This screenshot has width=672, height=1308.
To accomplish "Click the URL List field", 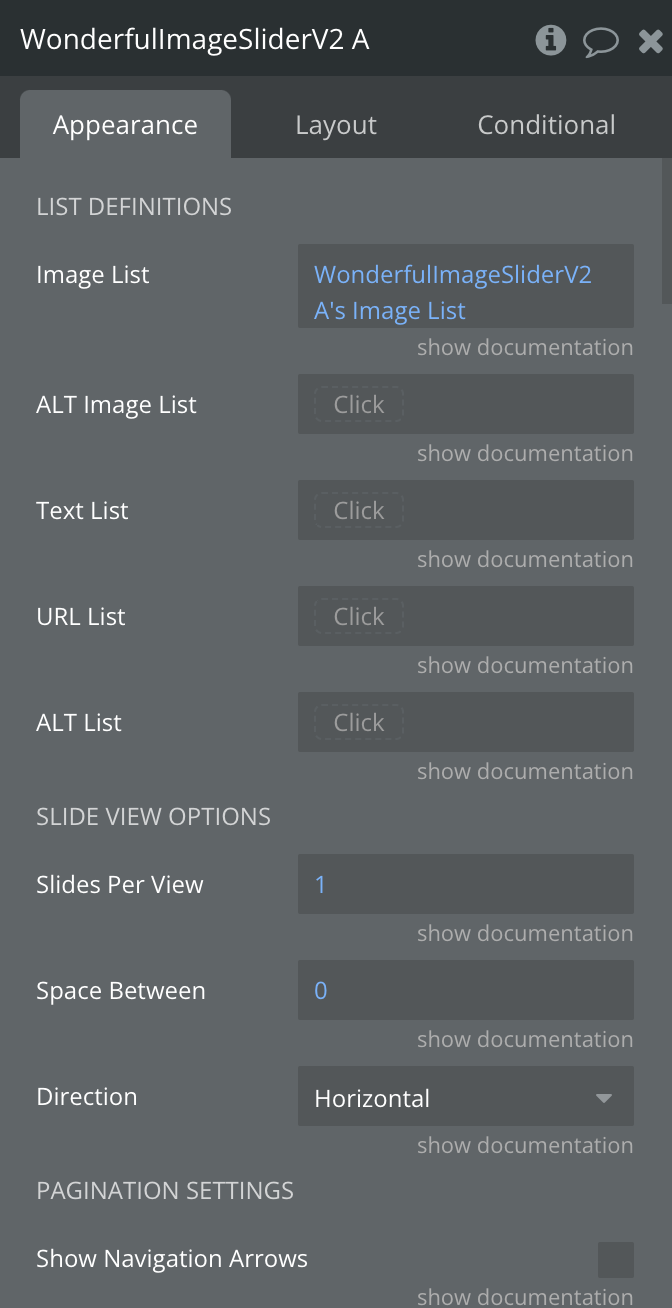I will click(x=465, y=616).
